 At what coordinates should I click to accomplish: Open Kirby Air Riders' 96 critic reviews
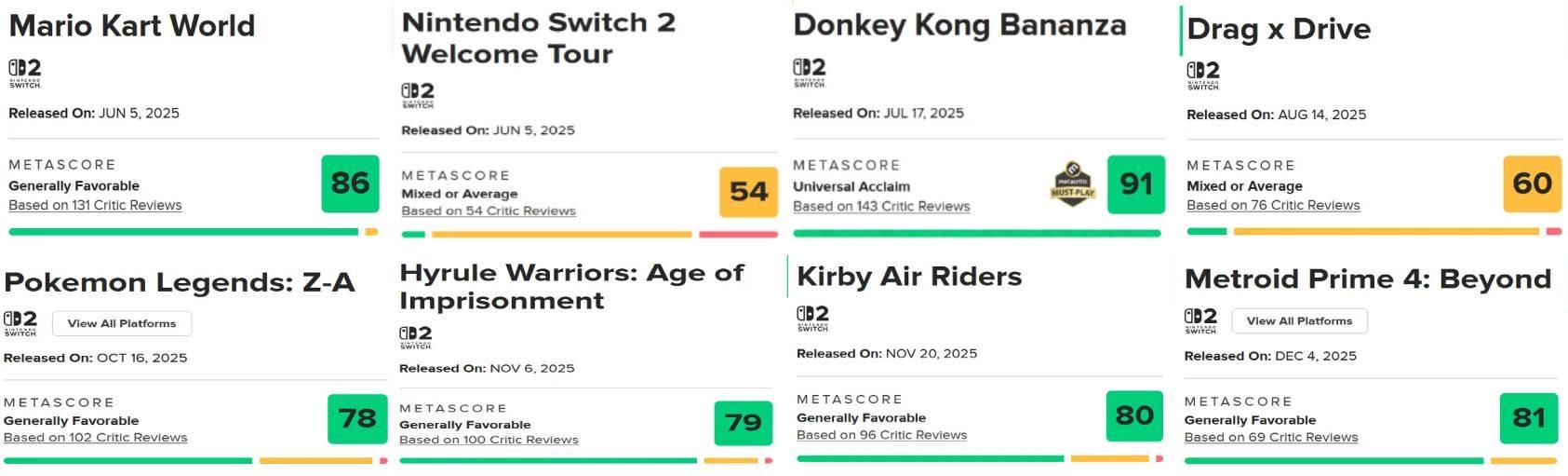point(881,435)
